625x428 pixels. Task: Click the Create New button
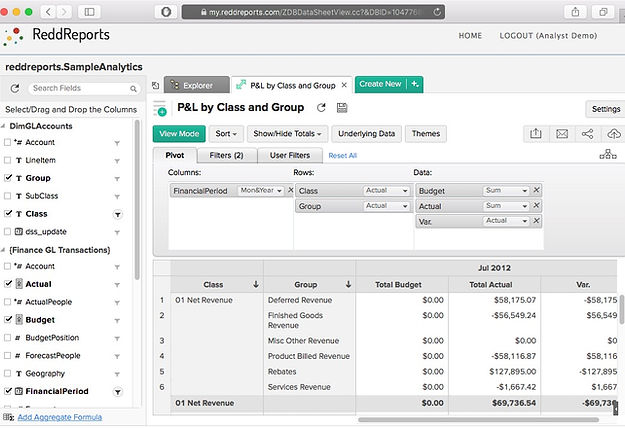click(380, 84)
